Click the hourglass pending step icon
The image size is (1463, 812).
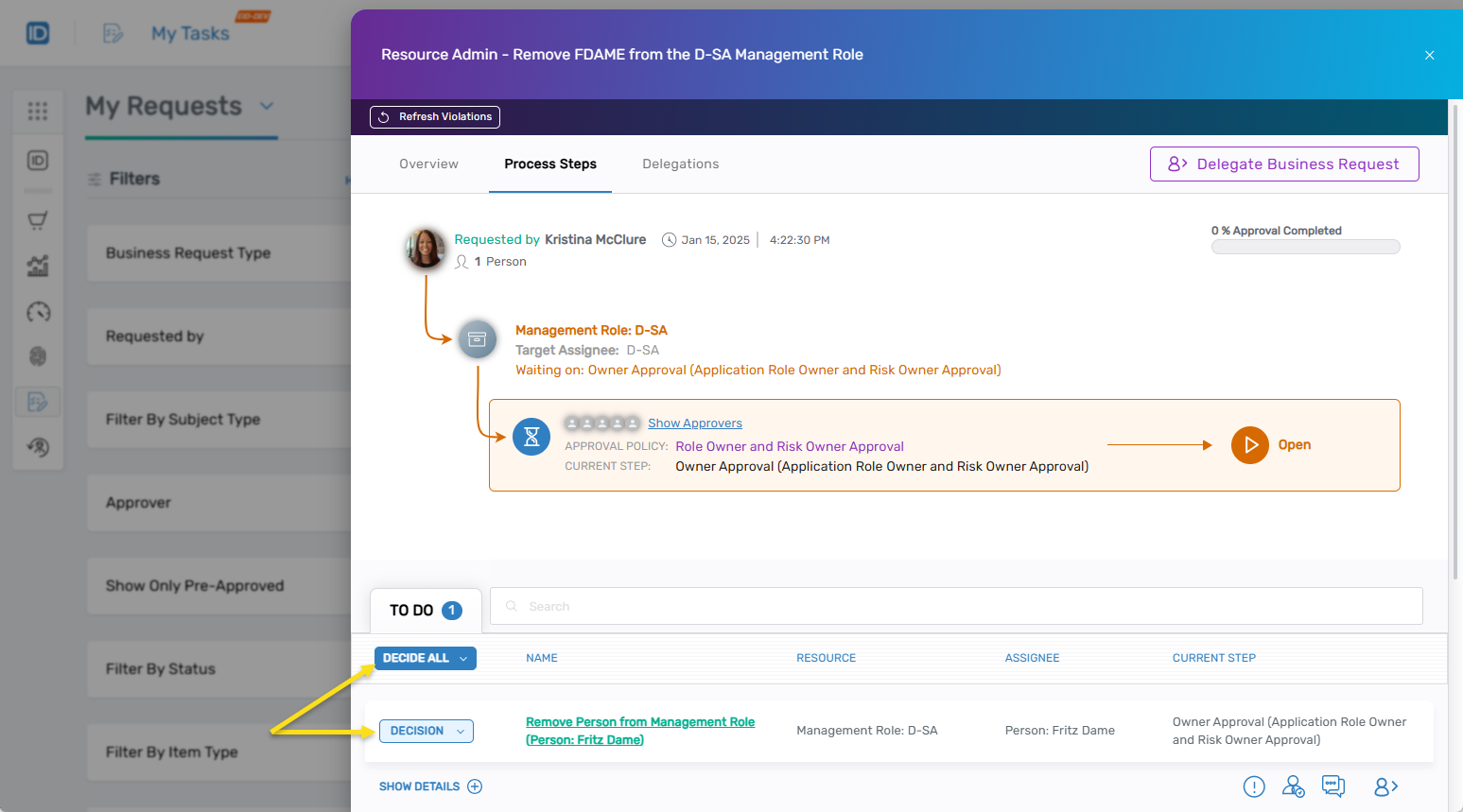coord(531,437)
